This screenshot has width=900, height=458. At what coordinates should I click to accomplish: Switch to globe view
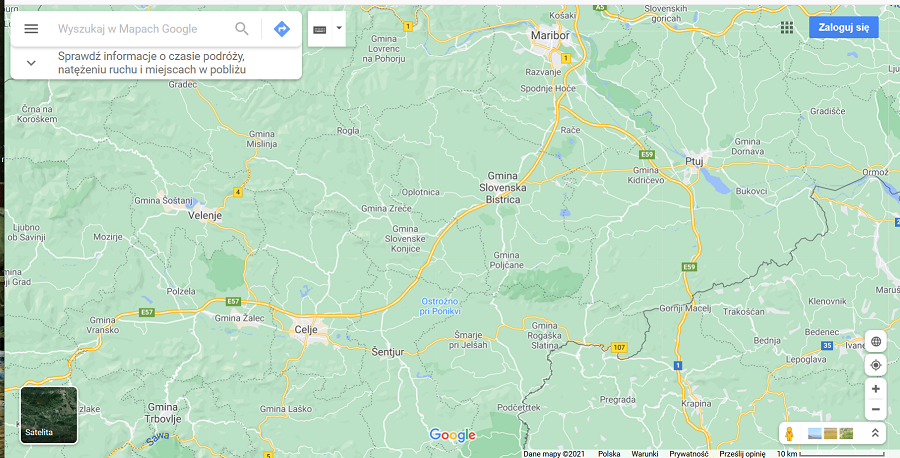coord(875,341)
